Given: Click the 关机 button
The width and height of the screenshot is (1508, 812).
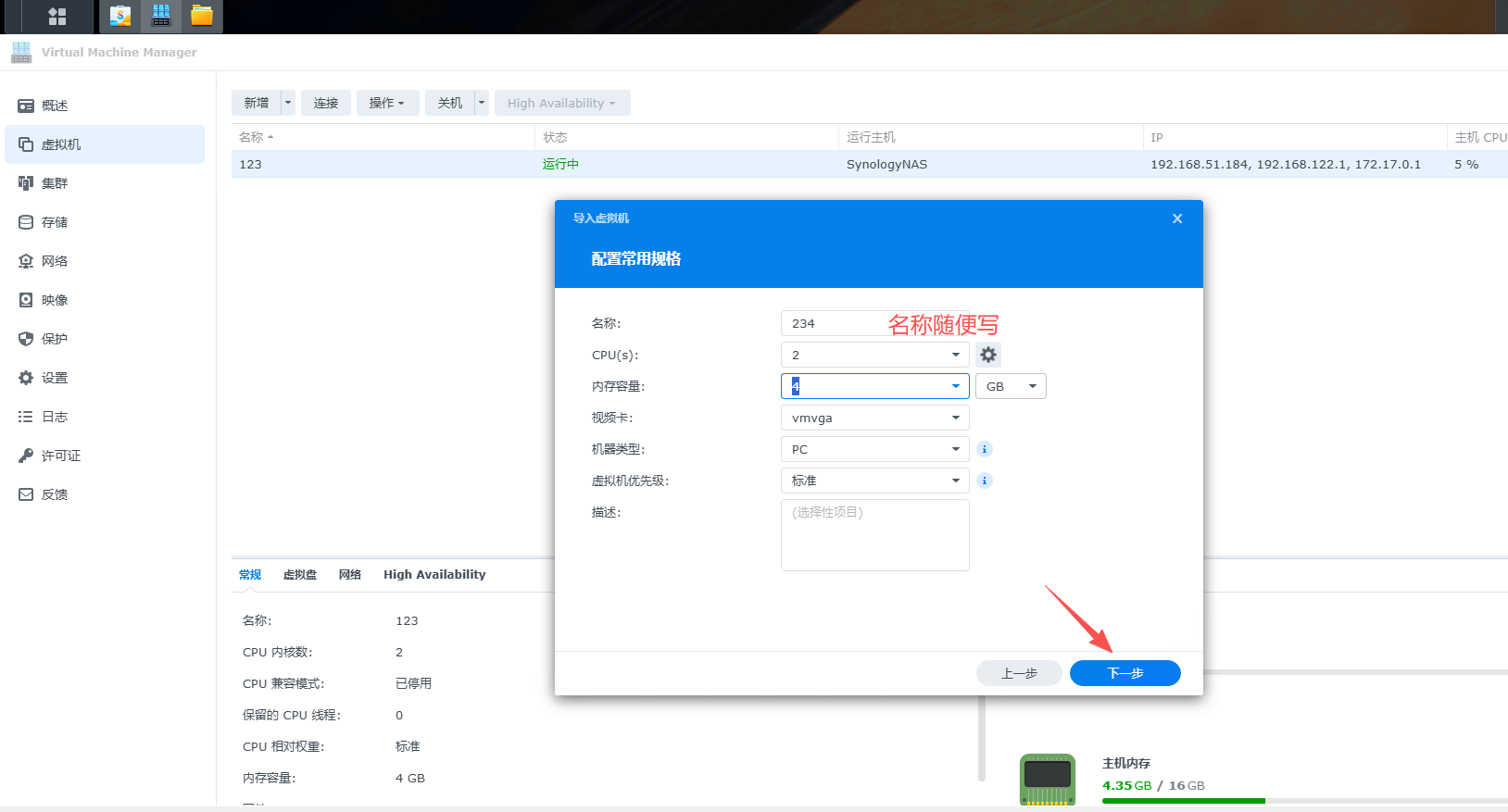Looking at the screenshot, I should click(450, 103).
